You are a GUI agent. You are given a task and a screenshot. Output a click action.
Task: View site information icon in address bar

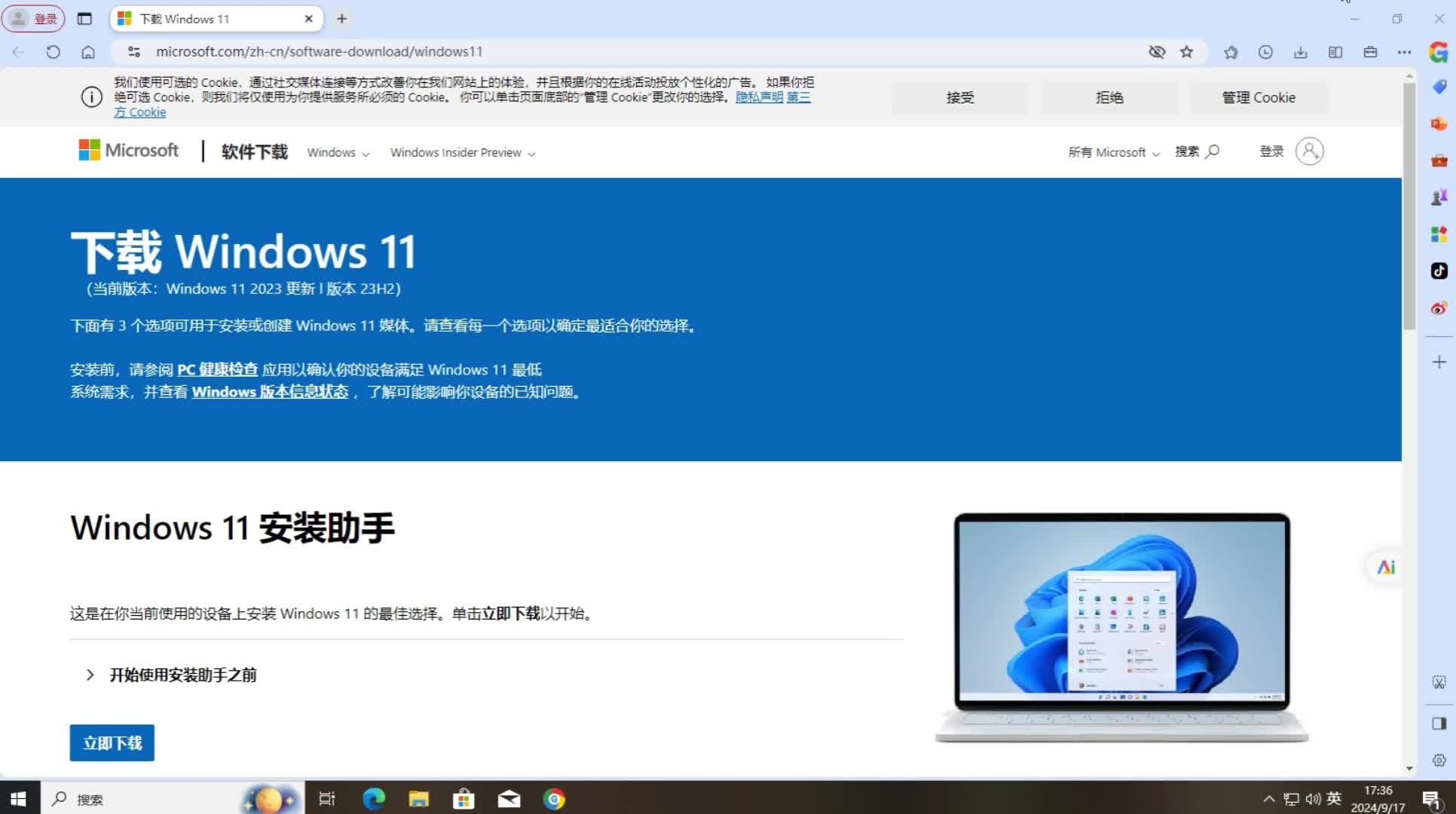pos(134,52)
